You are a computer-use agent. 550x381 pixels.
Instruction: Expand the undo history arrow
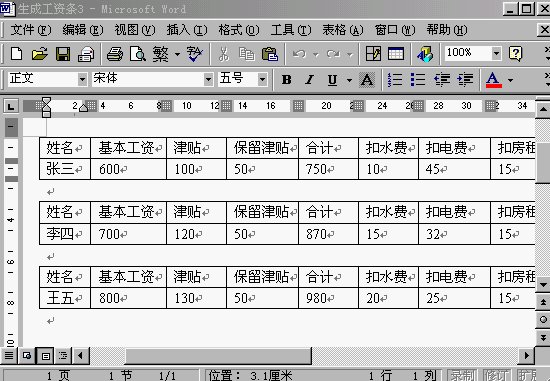pyautogui.click(x=315, y=54)
